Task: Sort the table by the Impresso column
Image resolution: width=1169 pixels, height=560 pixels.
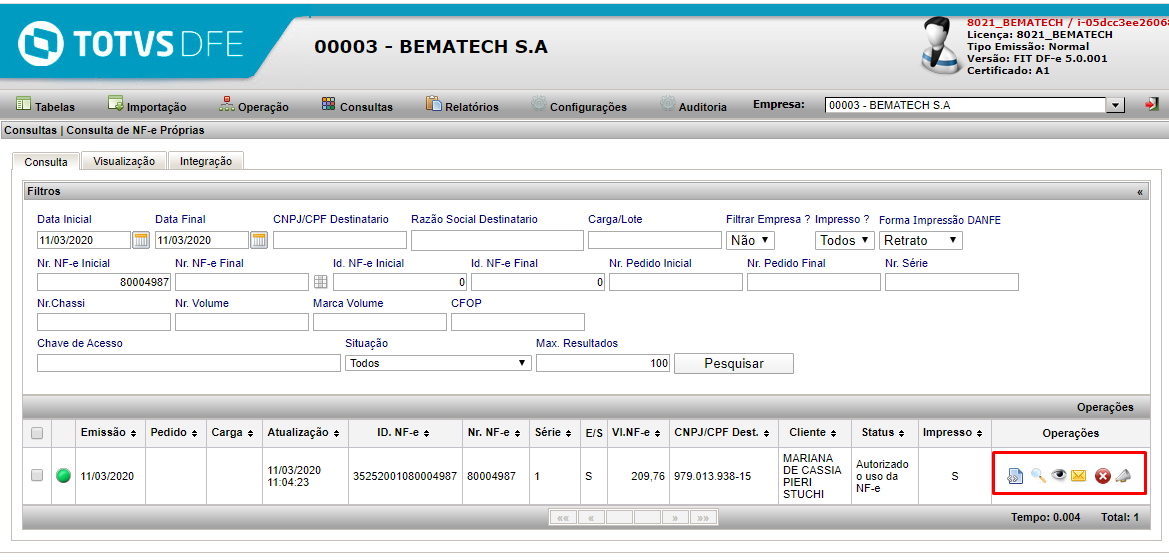Action: pos(954,432)
